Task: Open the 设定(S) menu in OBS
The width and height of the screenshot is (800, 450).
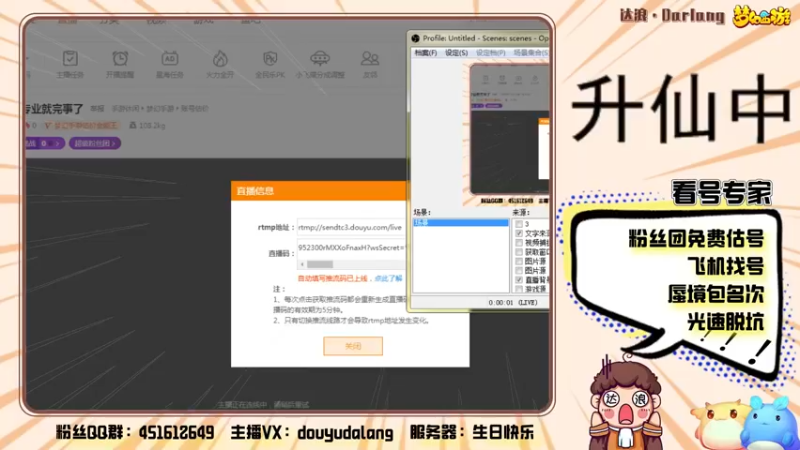Action: 456,53
